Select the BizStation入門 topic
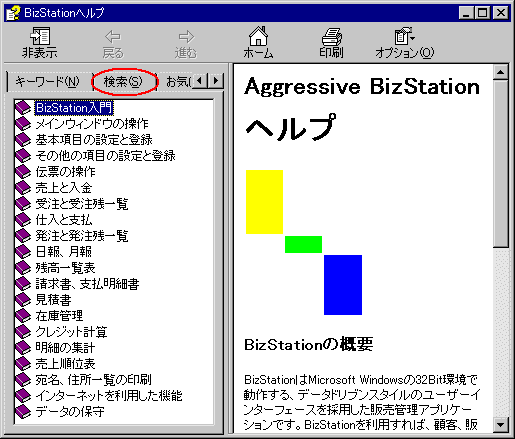Viewport: 515px width, 439px height. tap(74, 108)
